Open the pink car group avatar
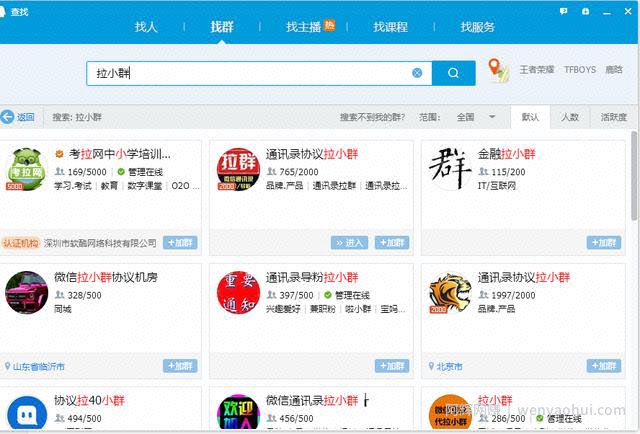The image size is (640, 434). [26, 293]
